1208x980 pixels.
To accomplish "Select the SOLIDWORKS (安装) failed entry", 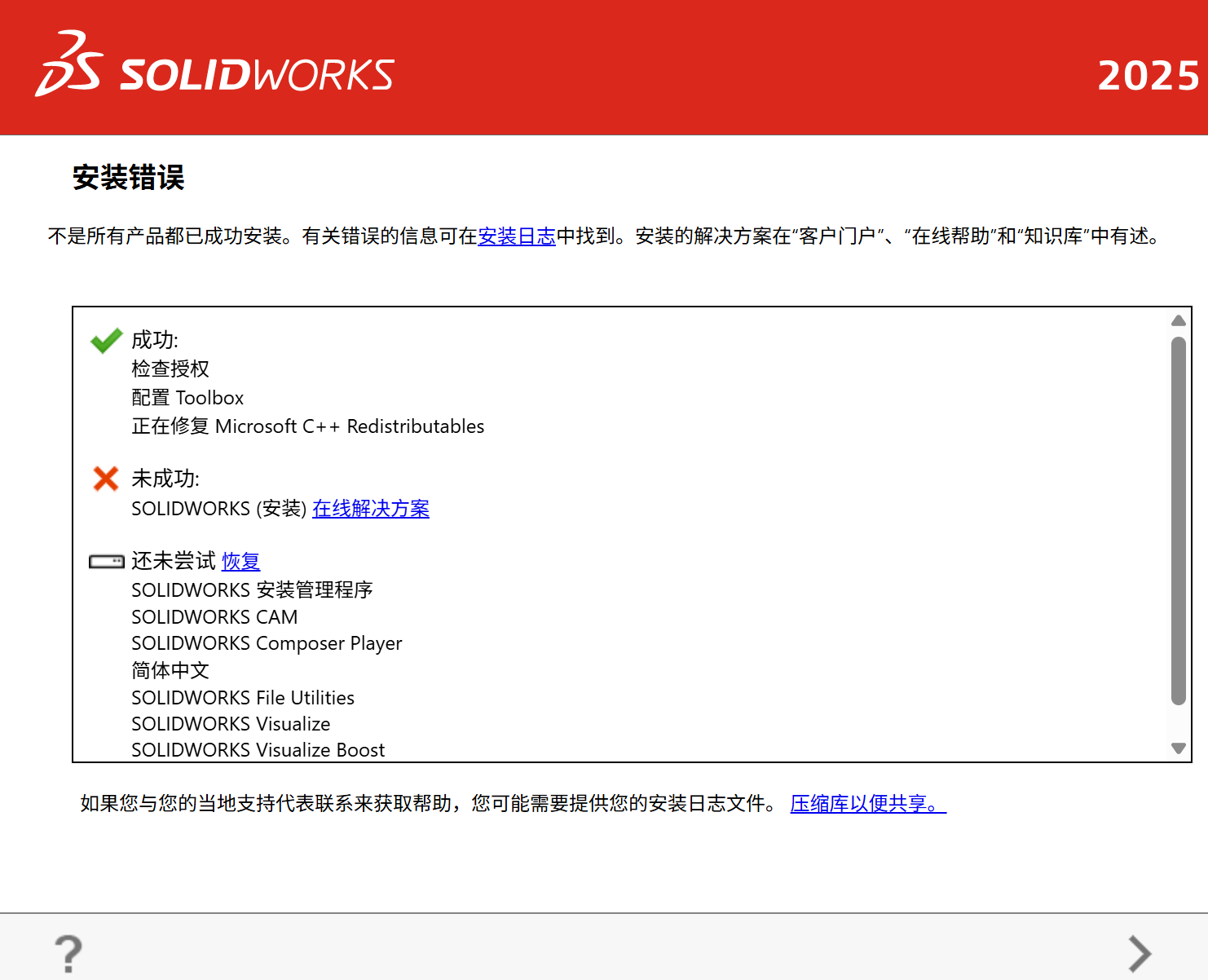I will [x=218, y=509].
